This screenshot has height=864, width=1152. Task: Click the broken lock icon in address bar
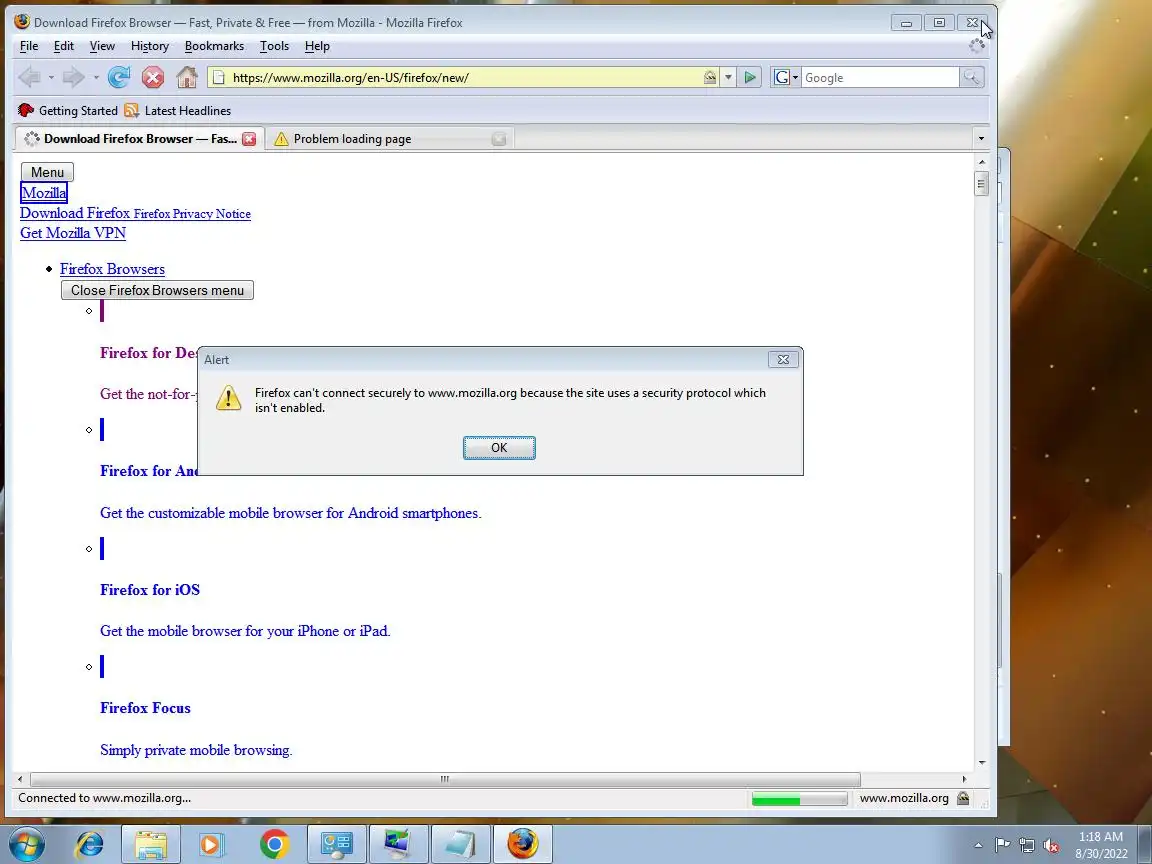(710, 77)
